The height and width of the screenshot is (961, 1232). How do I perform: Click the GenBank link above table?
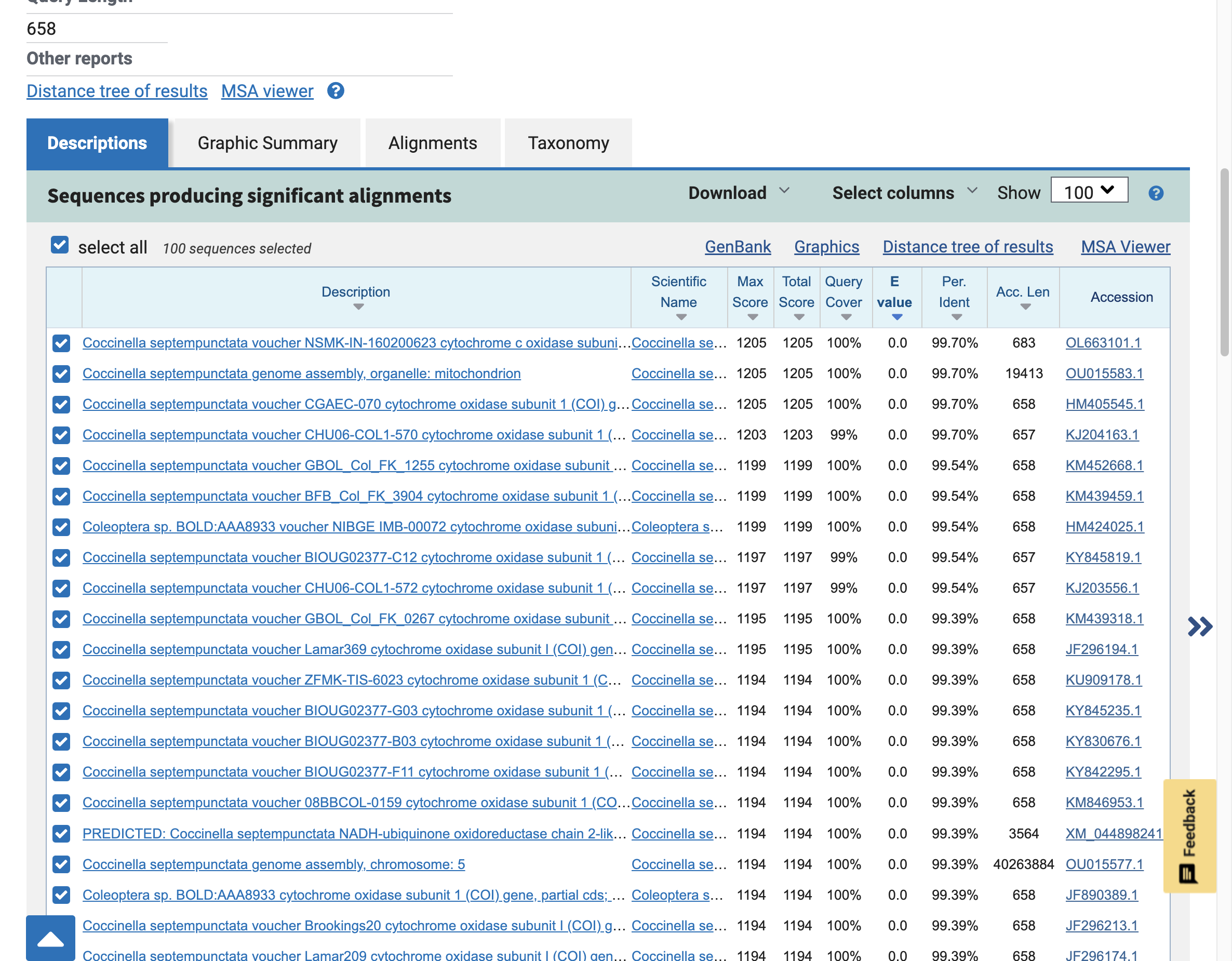738,247
